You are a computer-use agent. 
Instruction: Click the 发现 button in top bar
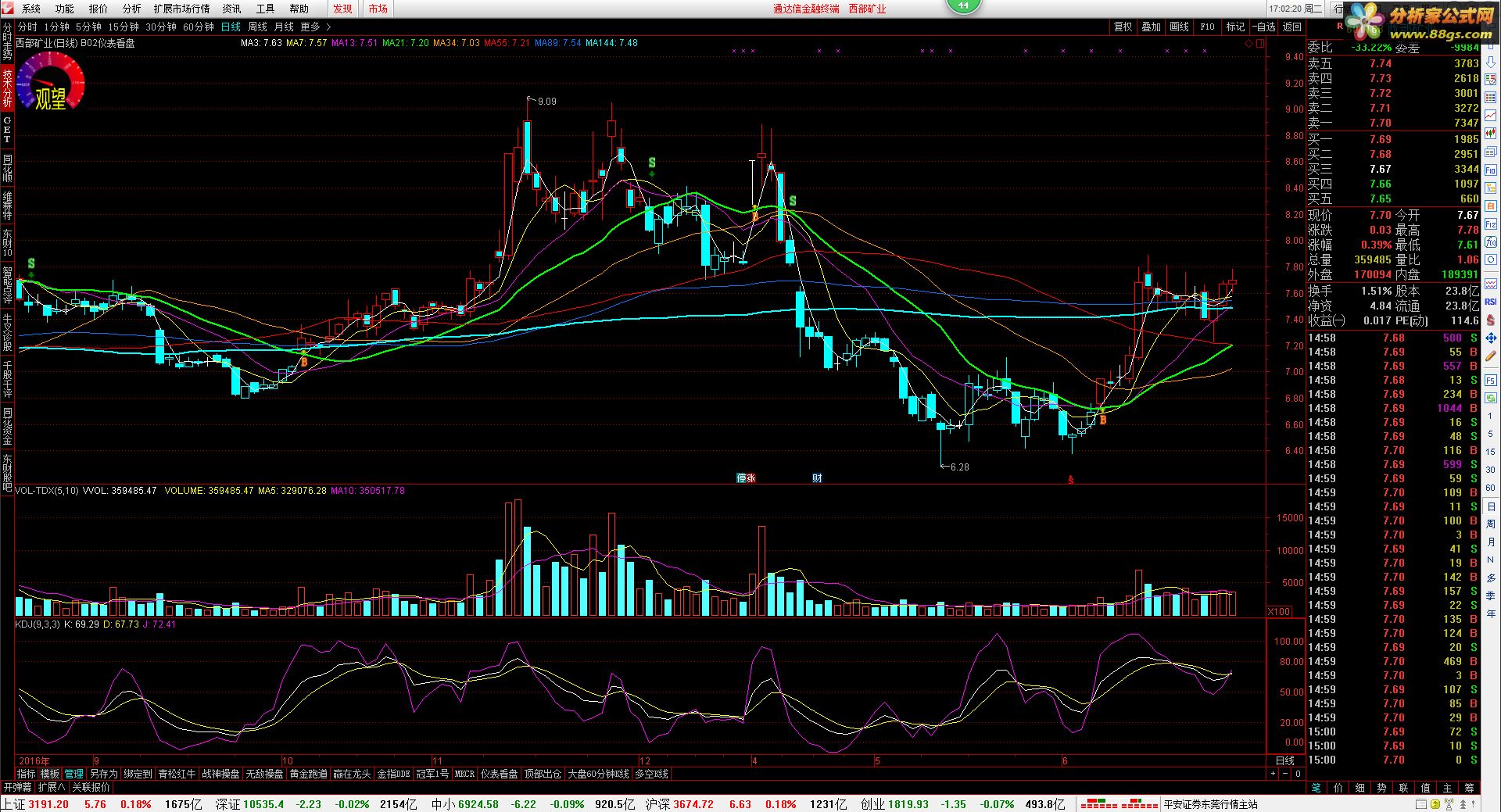(342, 9)
